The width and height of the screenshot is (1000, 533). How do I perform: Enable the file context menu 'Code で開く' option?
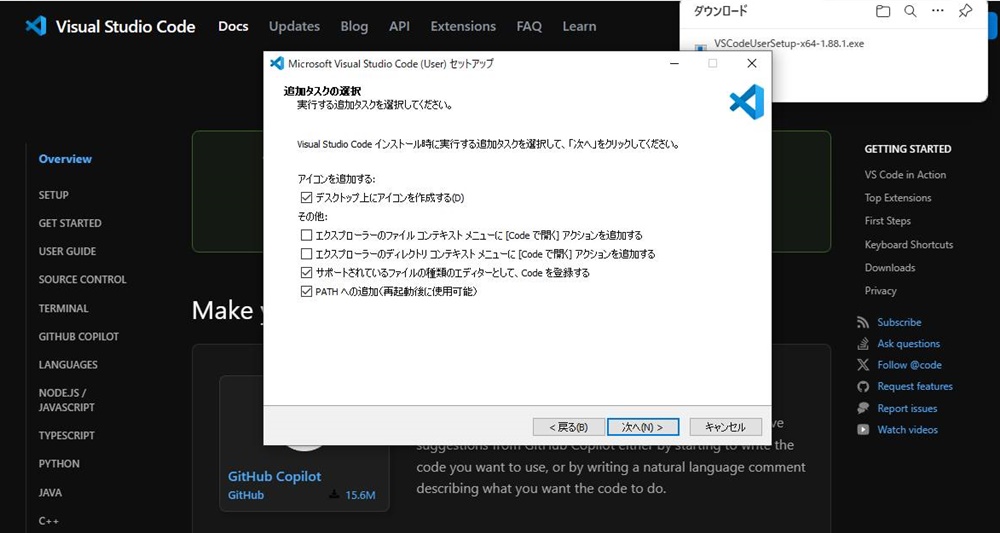[307, 235]
